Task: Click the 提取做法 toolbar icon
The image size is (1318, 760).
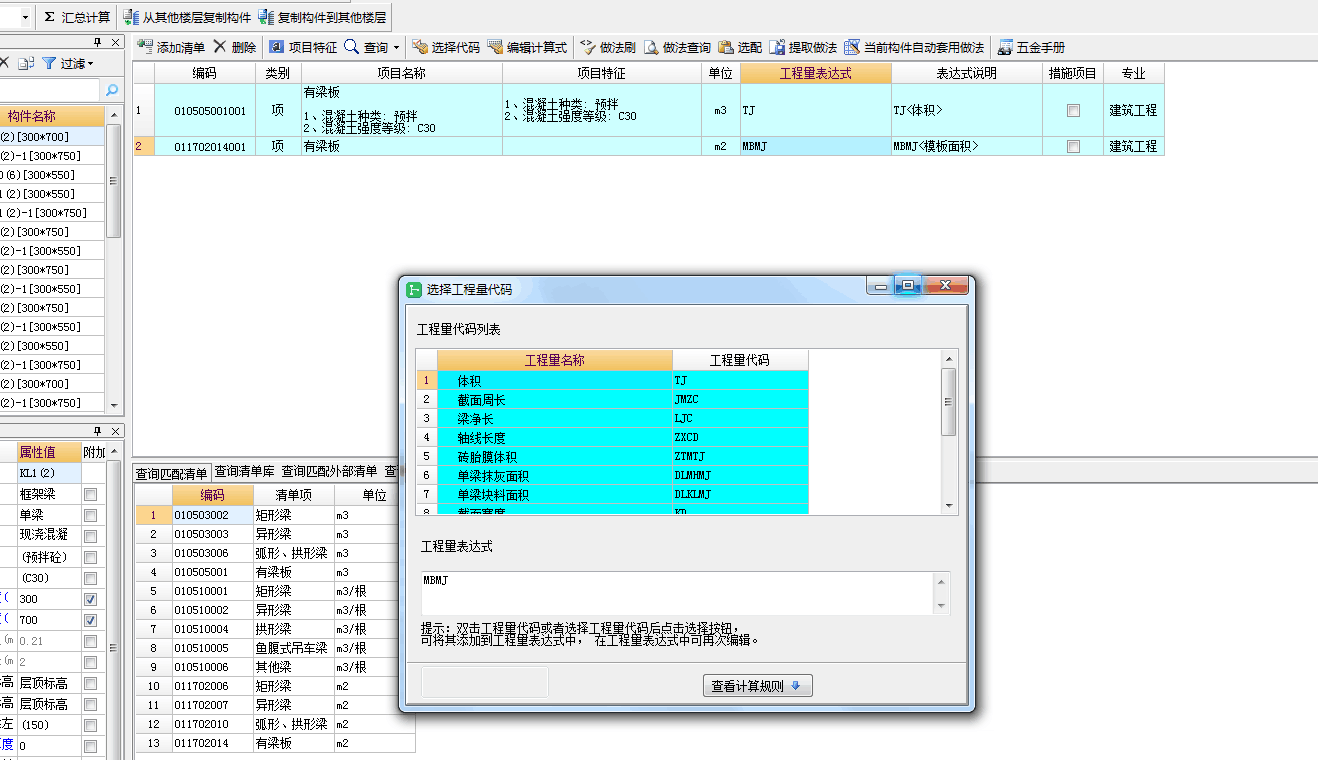Action: (777, 47)
